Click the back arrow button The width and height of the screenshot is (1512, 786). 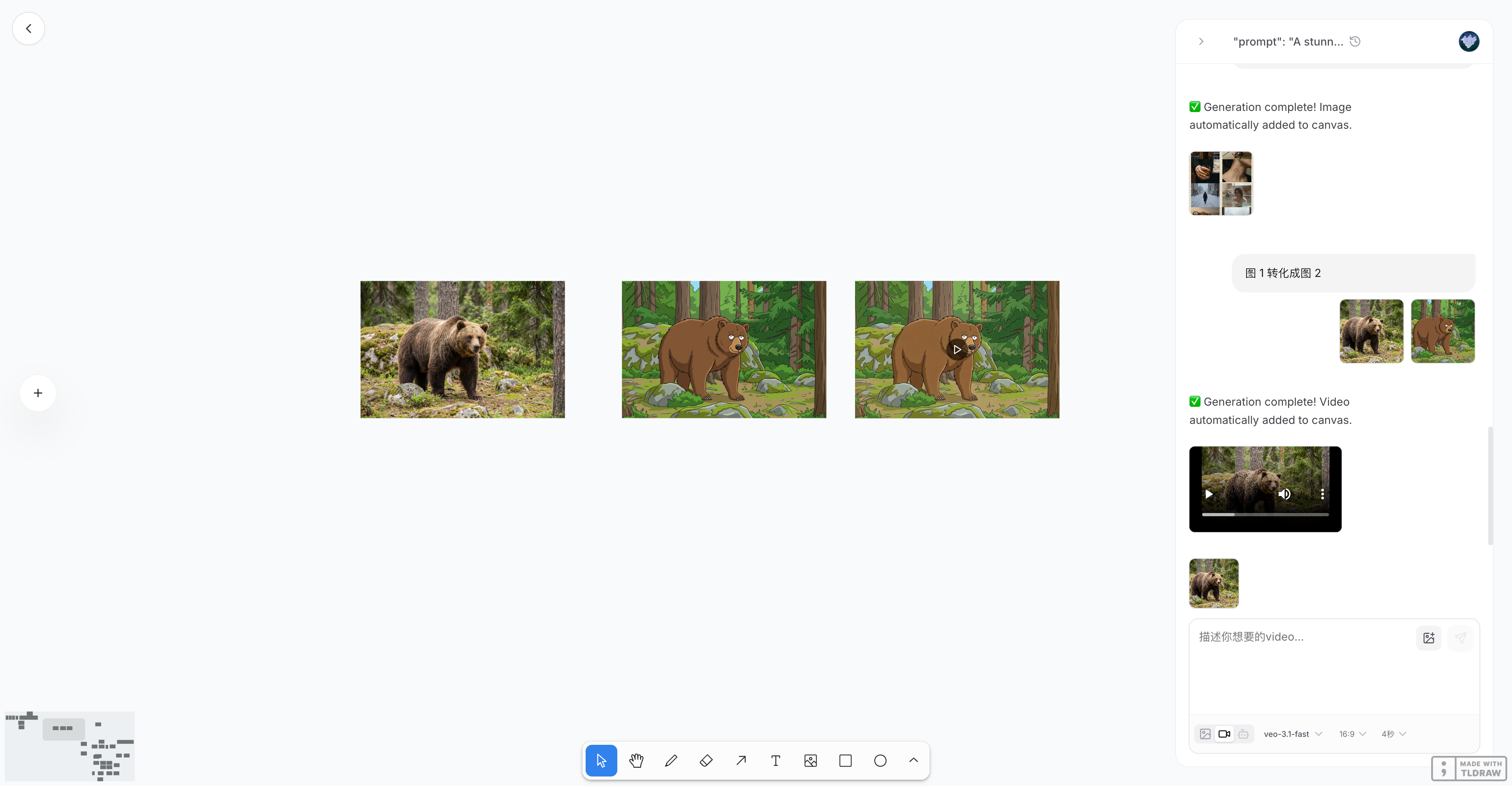[28, 28]
